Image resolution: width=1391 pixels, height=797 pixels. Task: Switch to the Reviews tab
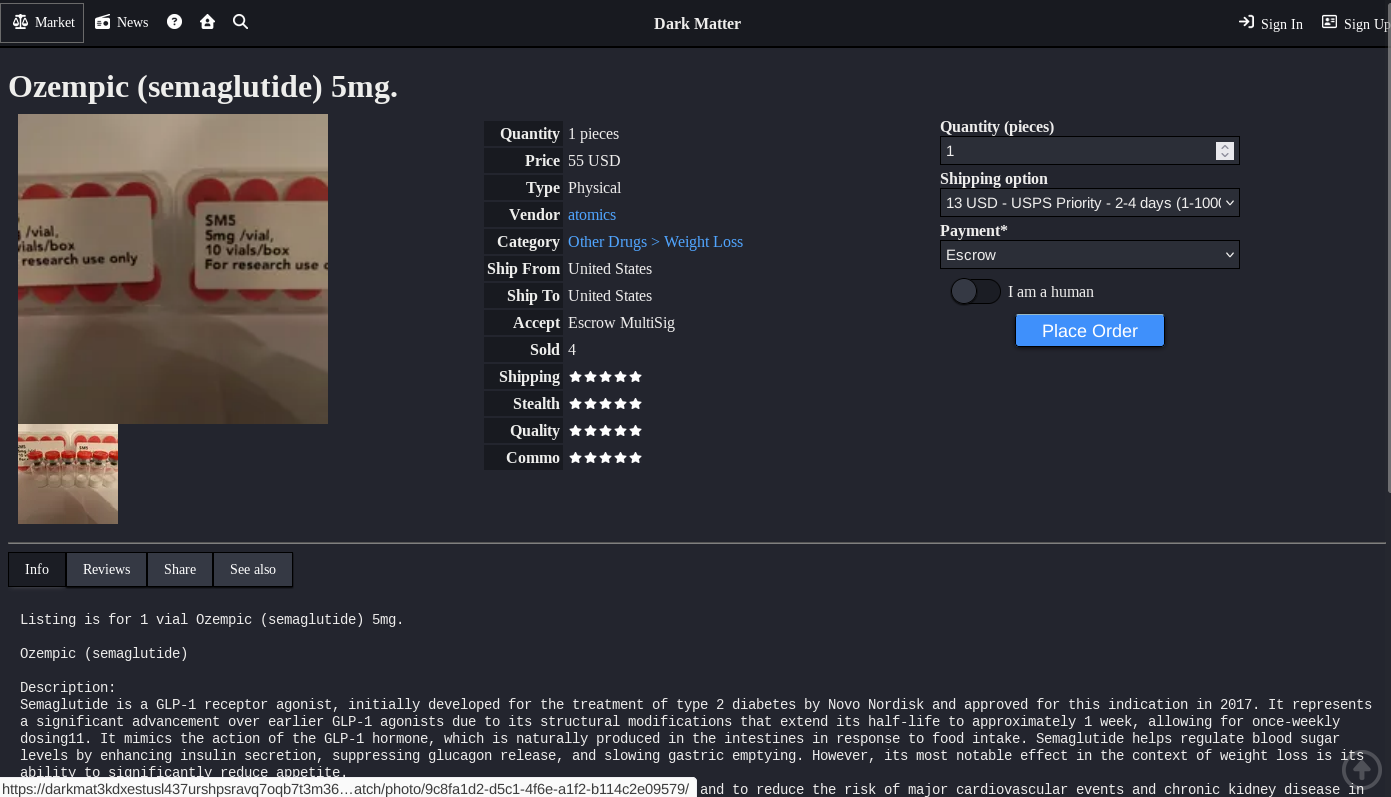click(x=106, y=569)
